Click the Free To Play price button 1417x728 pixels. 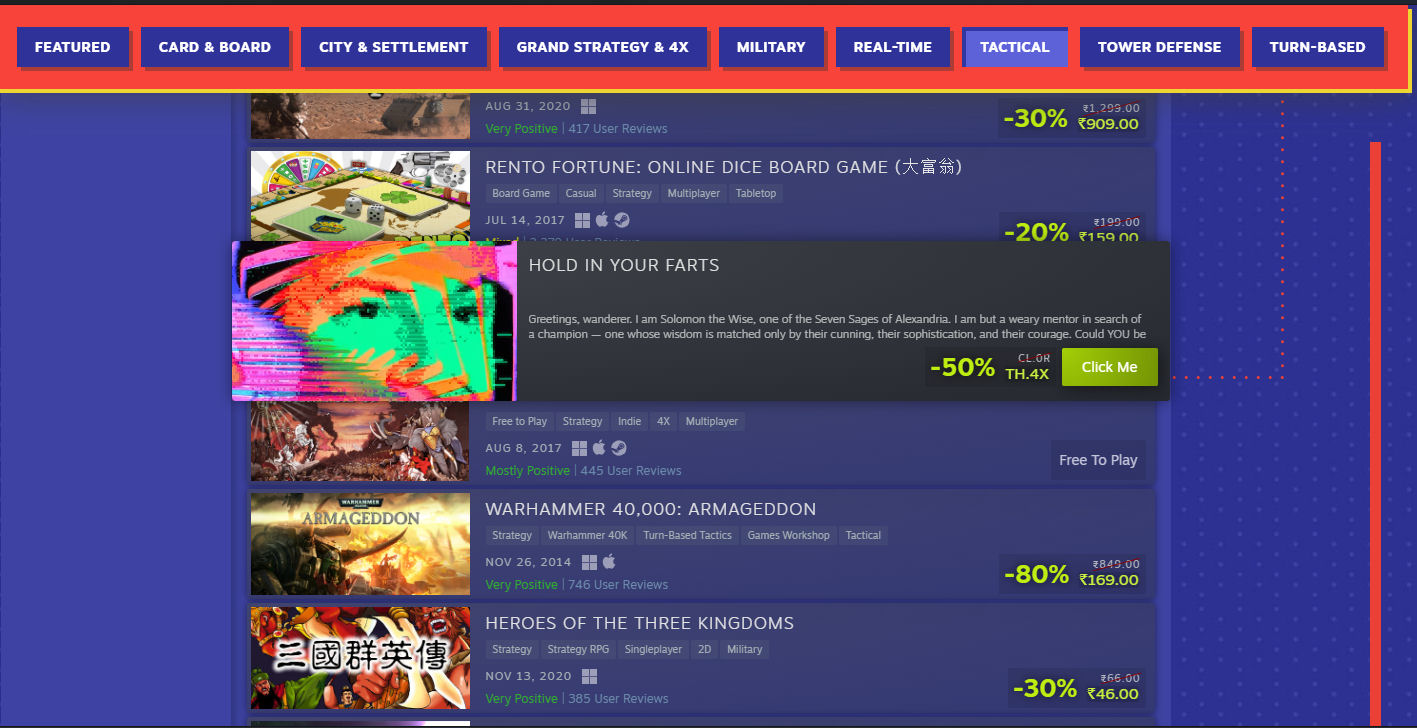click(1098, 460)
